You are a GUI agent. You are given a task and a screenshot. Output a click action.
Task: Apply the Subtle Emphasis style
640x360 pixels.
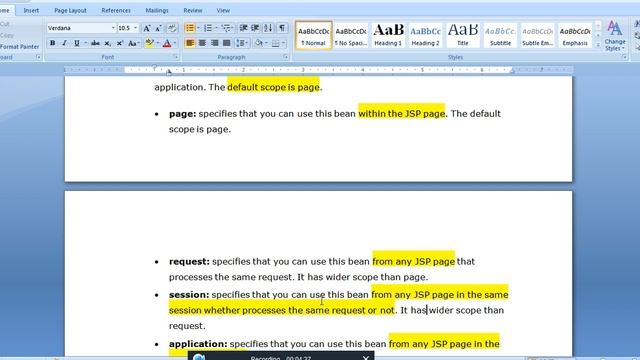tap(538, 36)
